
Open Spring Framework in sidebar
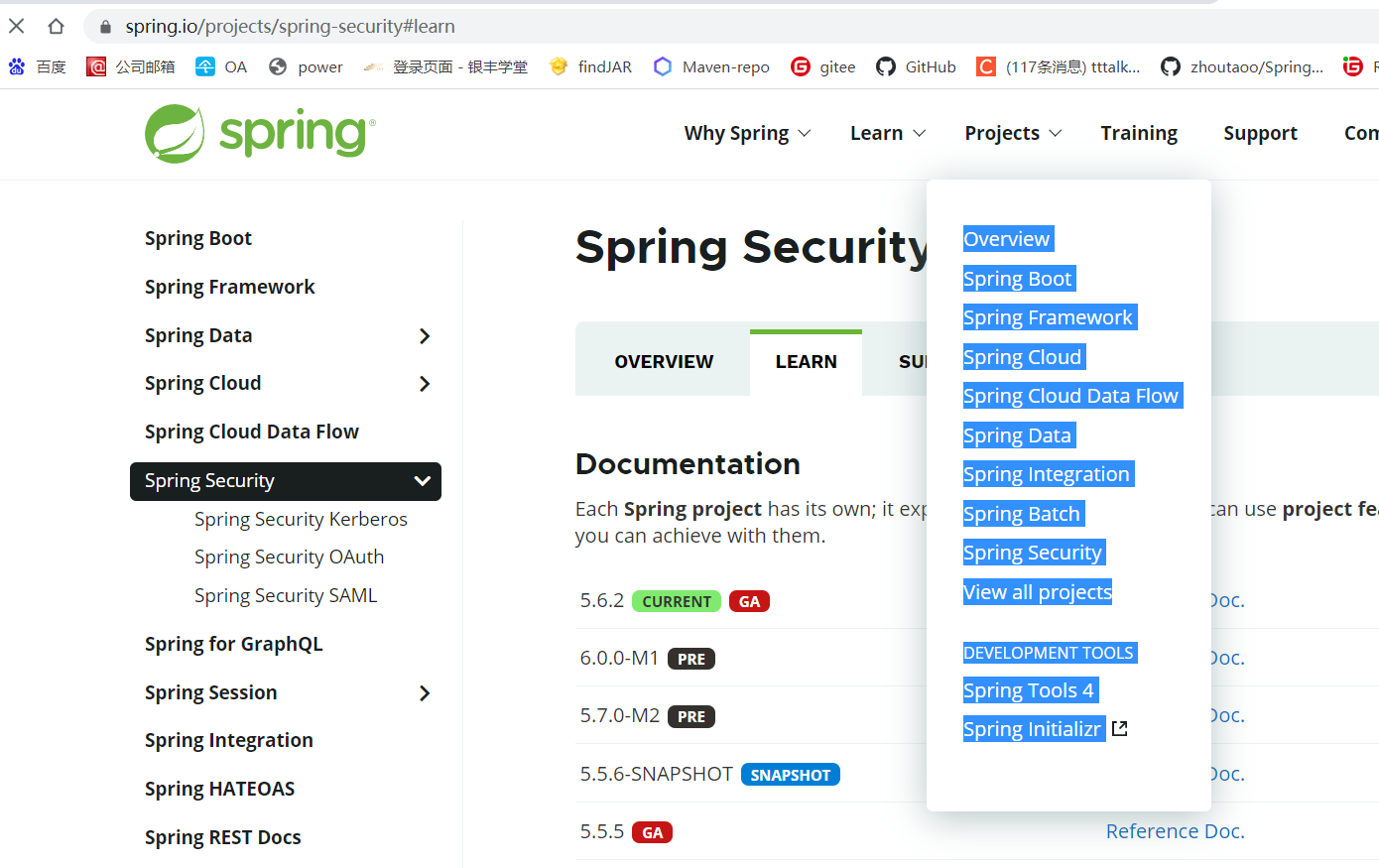pos(229,287)
